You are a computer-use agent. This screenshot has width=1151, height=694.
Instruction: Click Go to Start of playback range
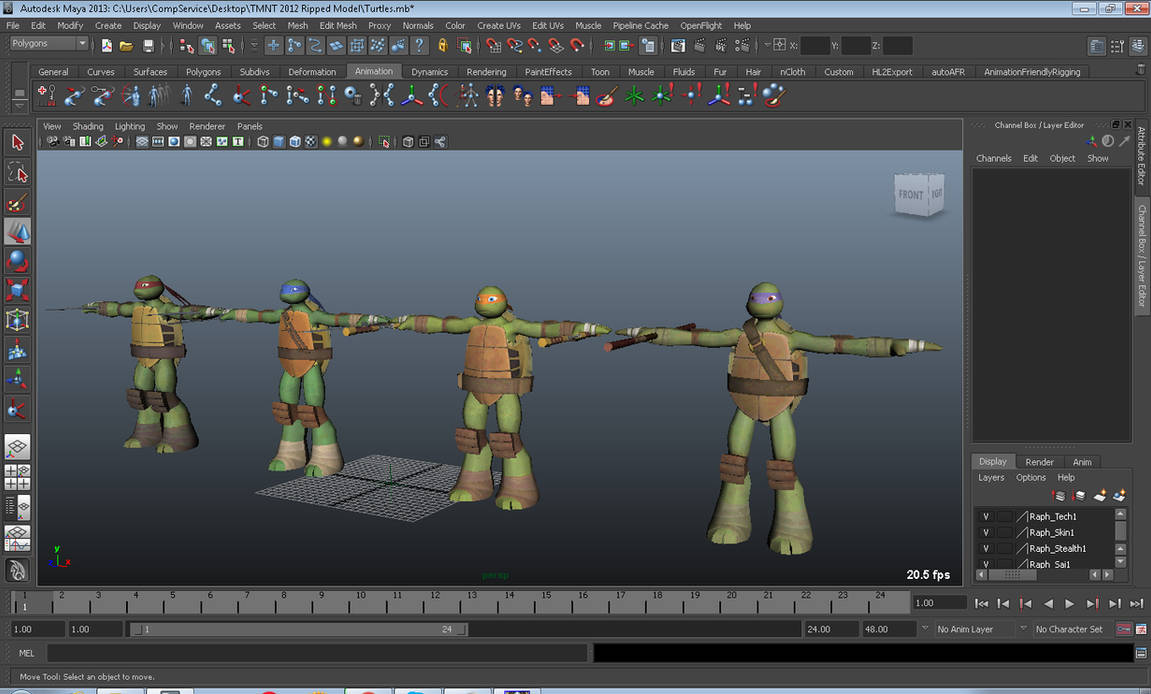click(x=981, y=604)
